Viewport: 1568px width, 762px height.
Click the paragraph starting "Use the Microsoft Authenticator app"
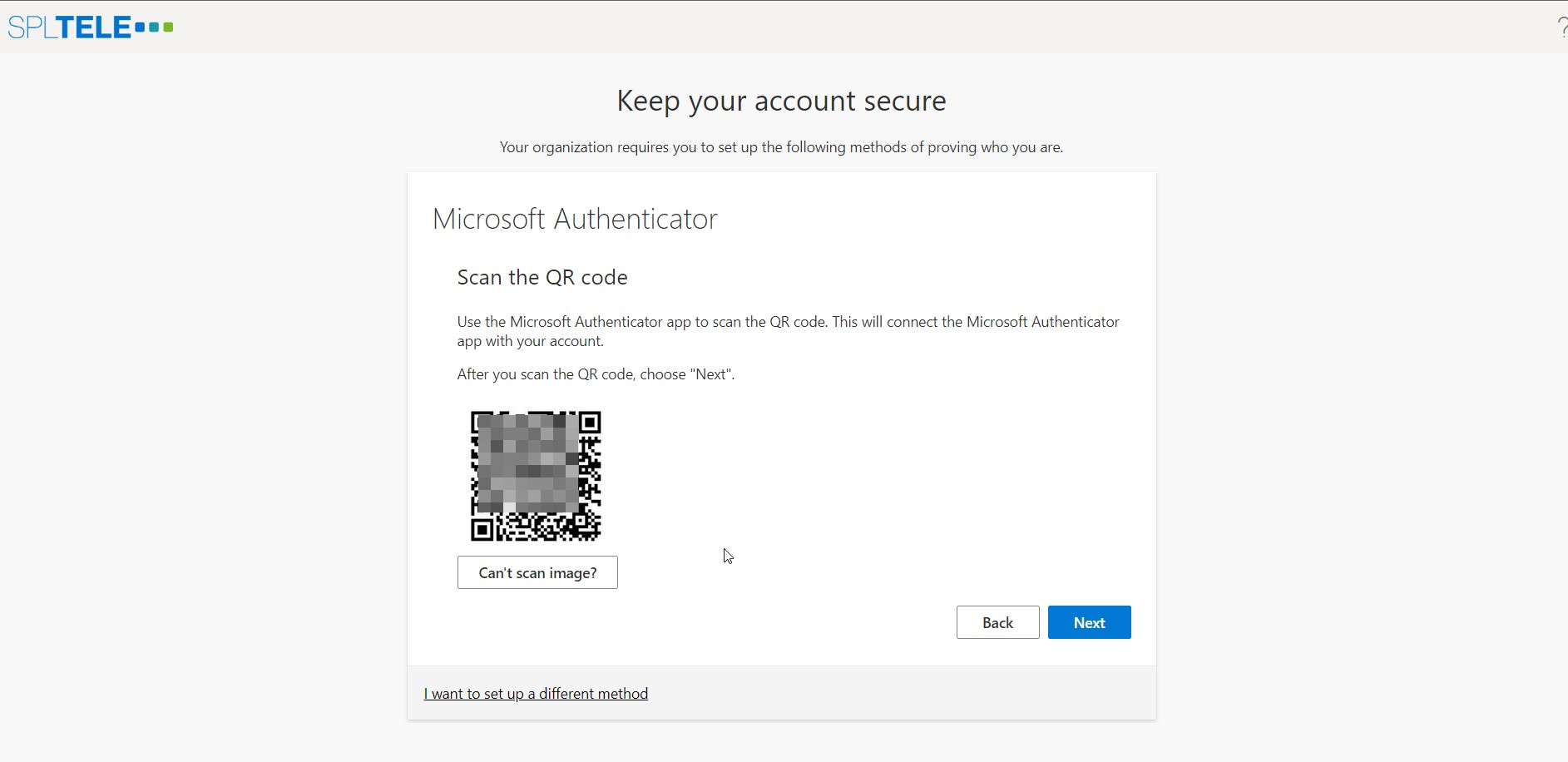pos(789,331)
